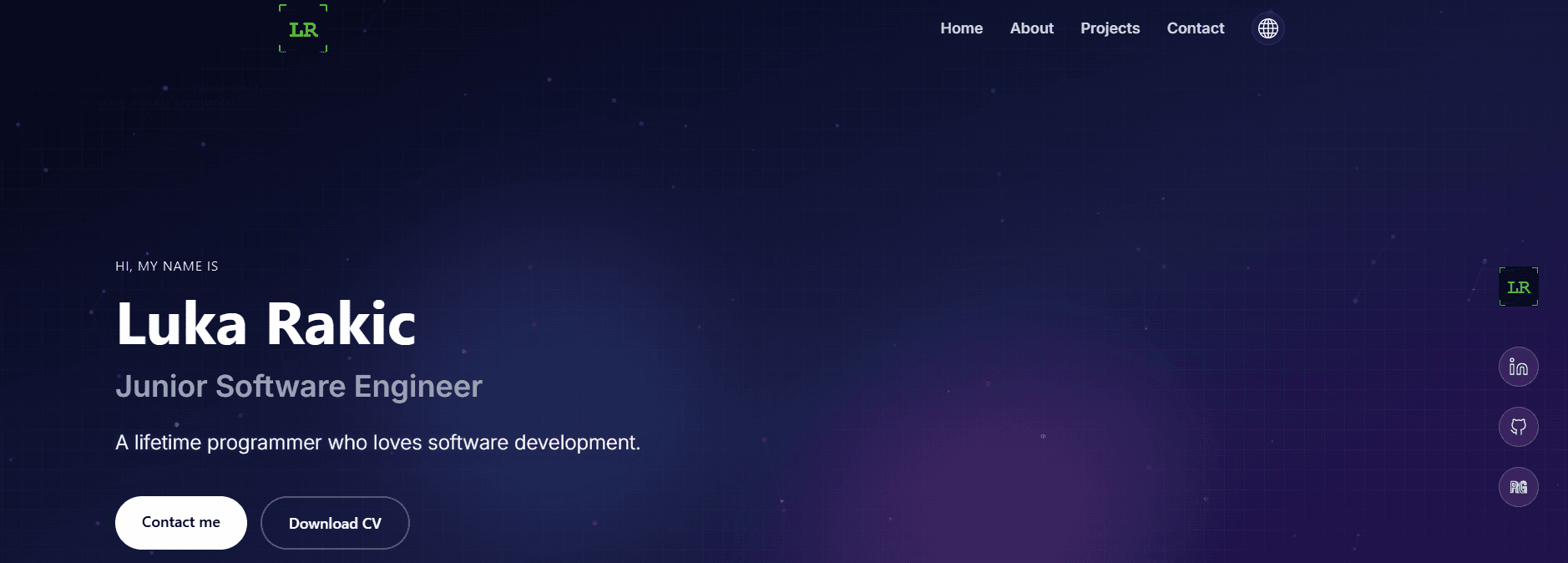Click the 'HI, MY NAME IS' text

(167, 266)
